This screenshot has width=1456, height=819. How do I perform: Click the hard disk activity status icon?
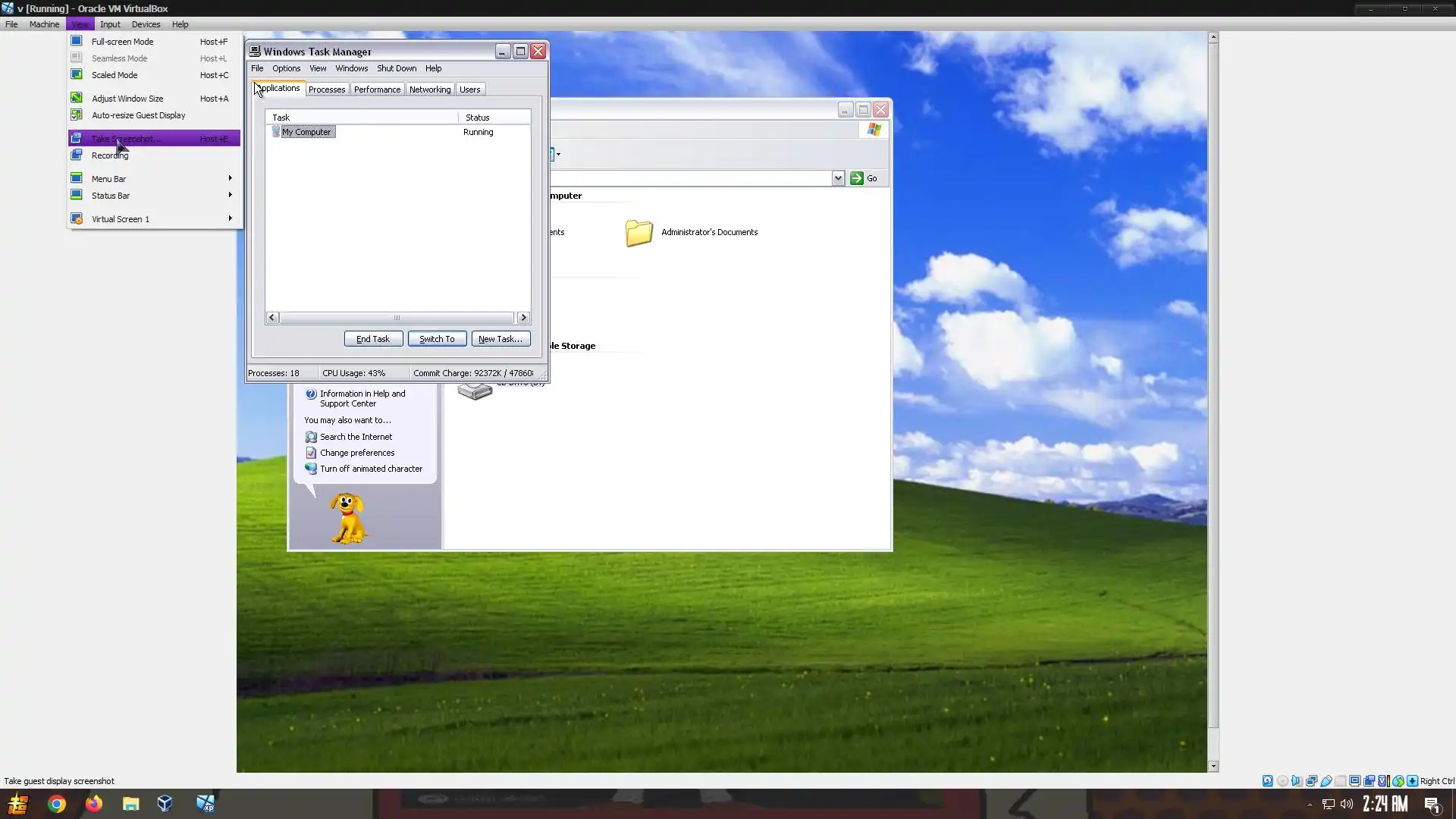click(x=1267, y=781)
